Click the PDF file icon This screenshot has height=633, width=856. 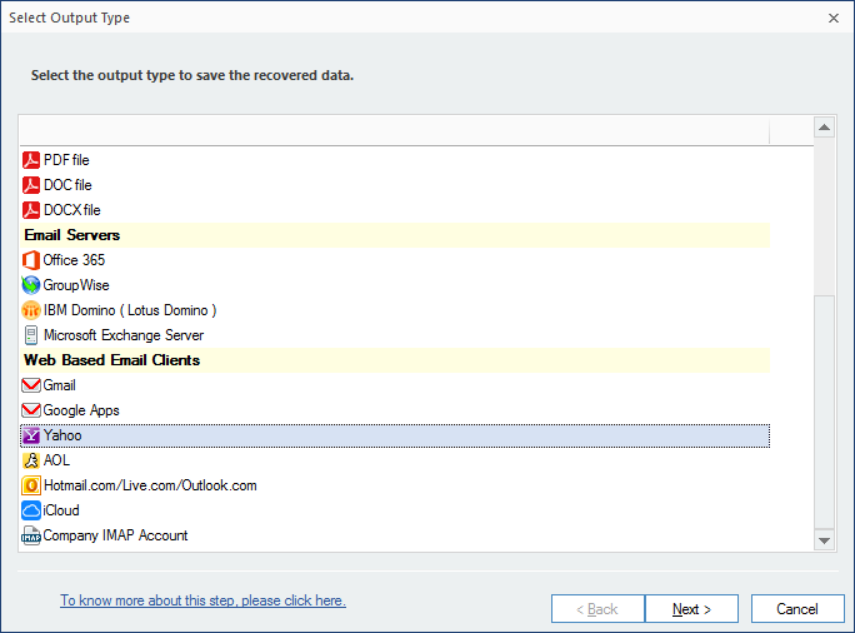tap(31, 160)
